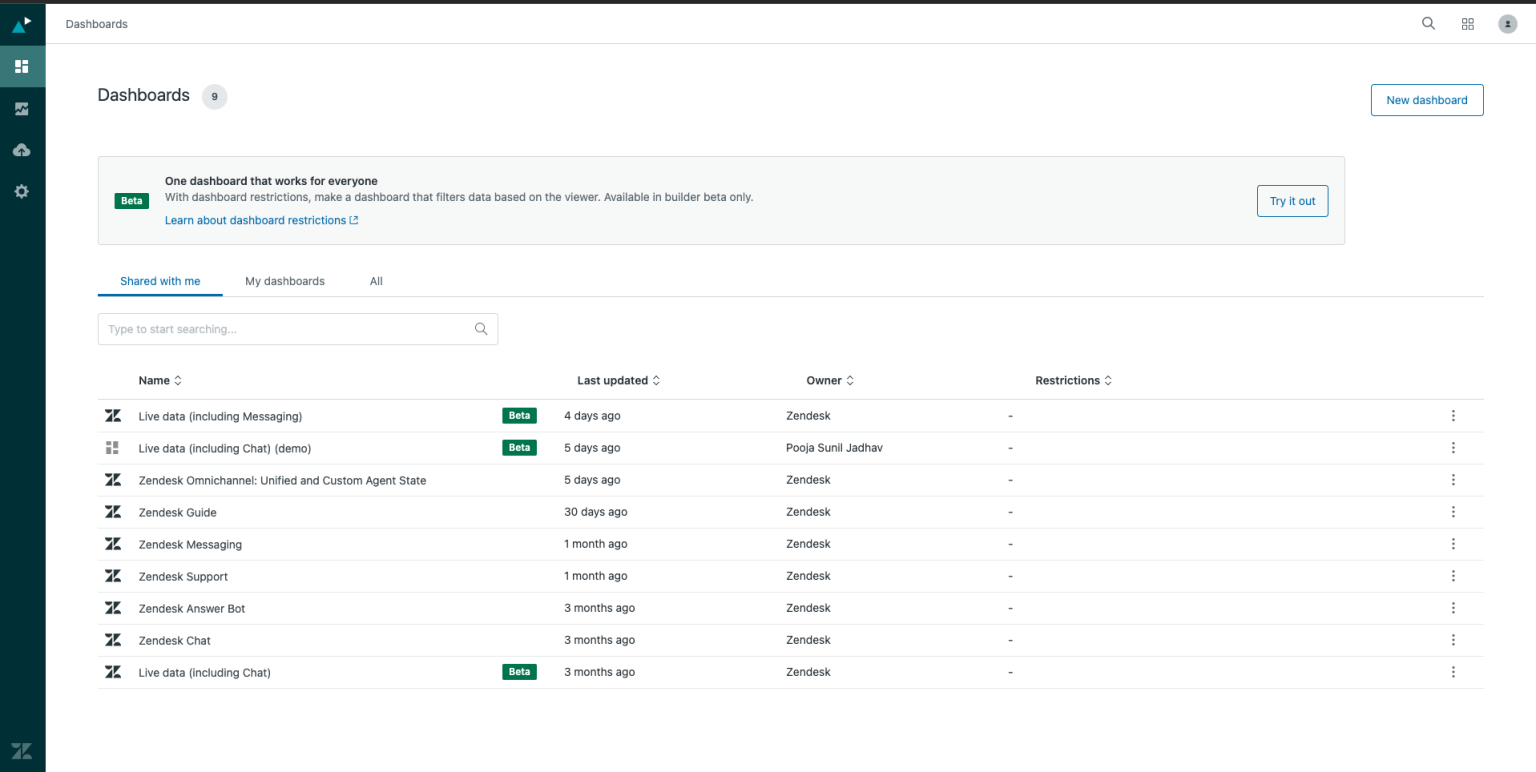
Task: Open the Admin gear icon in sidebar
Action: pyautogui.click(x=22, y=191)
